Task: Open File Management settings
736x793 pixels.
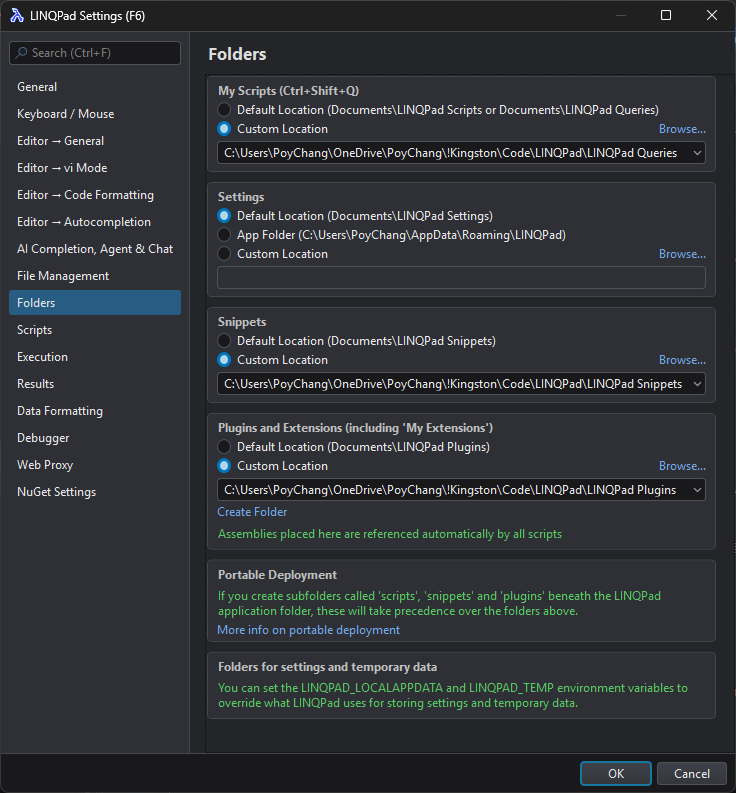Action: pos(95,276)
